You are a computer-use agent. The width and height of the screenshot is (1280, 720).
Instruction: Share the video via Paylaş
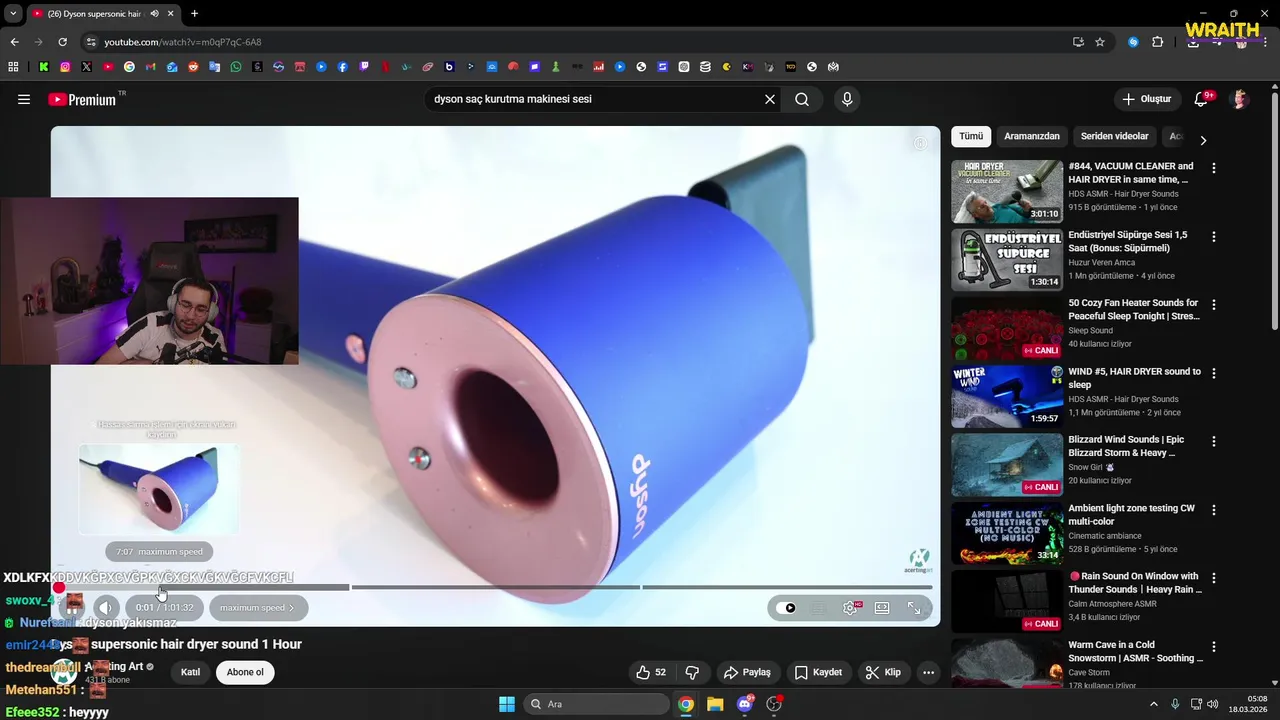747,672
